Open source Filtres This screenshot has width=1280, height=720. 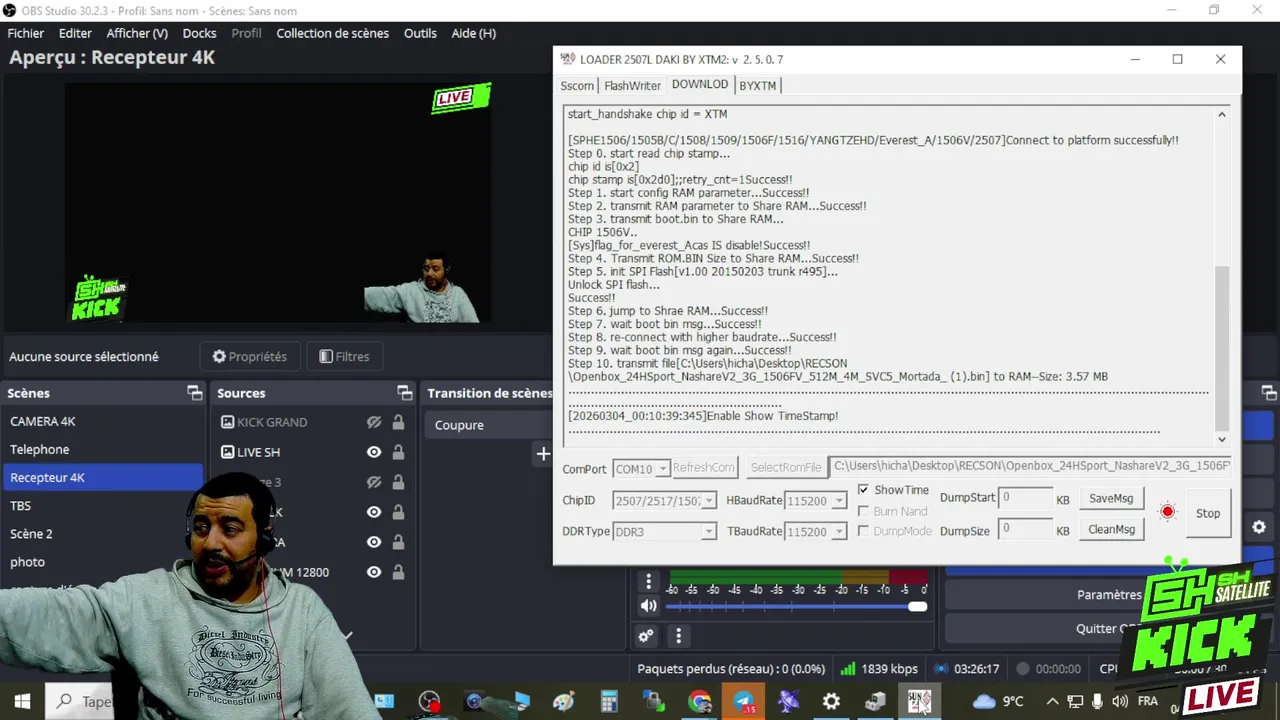[x=345, y=356]
